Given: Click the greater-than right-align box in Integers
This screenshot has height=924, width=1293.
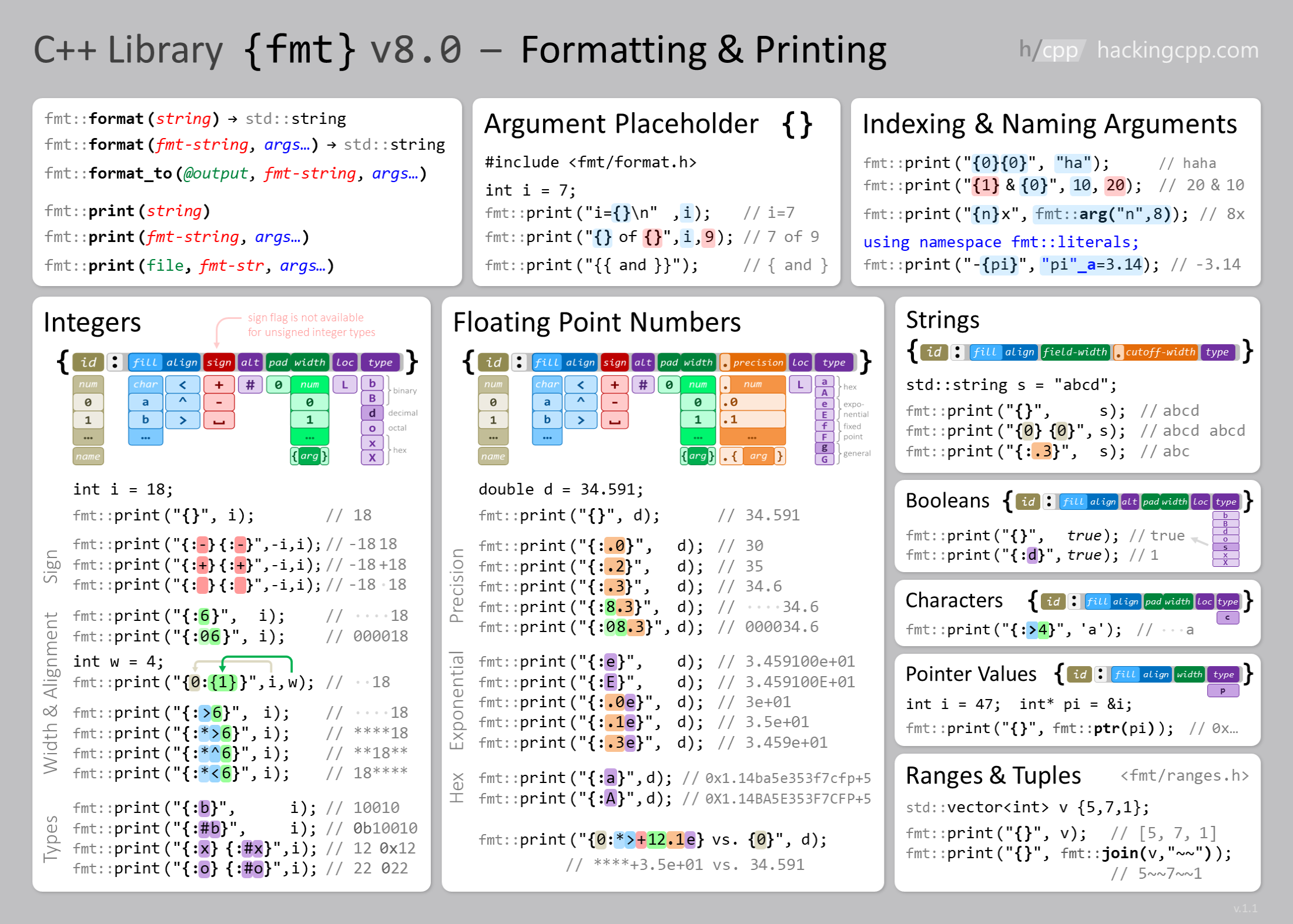Looking at the screenshot, I should click(183, 420).
